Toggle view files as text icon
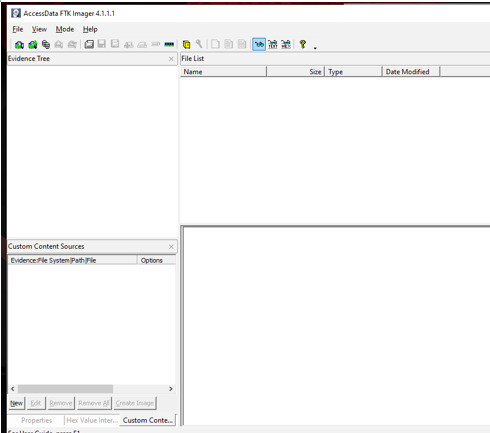The width and height of the screenshot is (490, 433). coord(273,44)
